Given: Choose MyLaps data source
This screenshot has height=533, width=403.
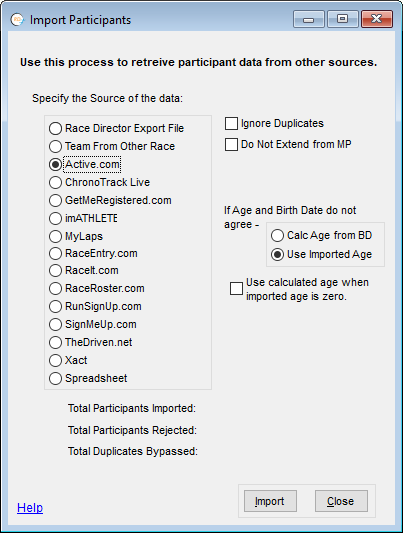Looking at the screenshot, I should click(76, 236).
